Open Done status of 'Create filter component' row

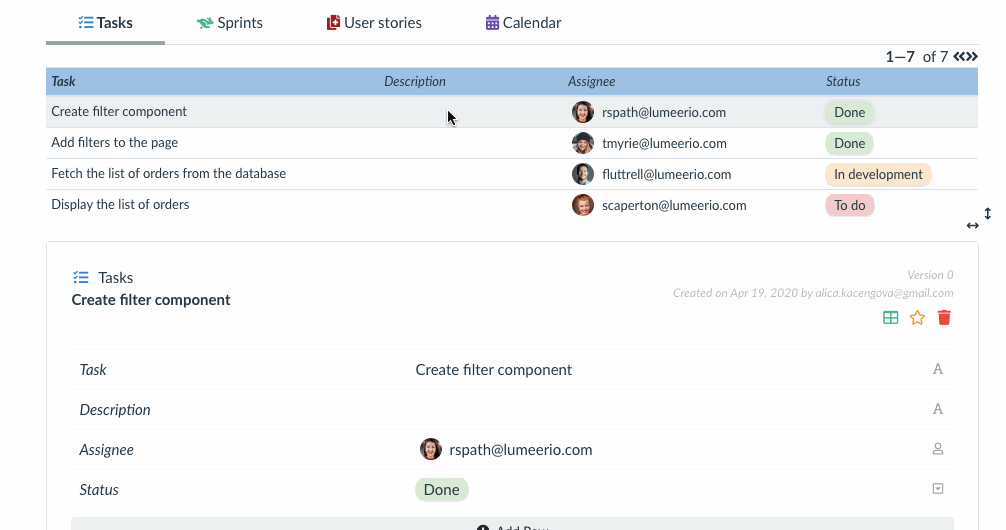(x=849, y=112)
